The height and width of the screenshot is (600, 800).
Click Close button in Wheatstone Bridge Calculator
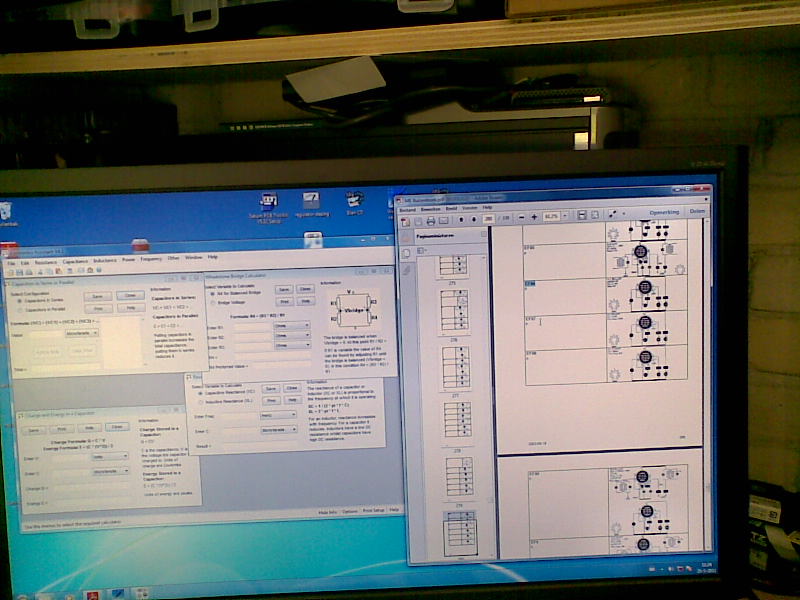click(305, 289)
